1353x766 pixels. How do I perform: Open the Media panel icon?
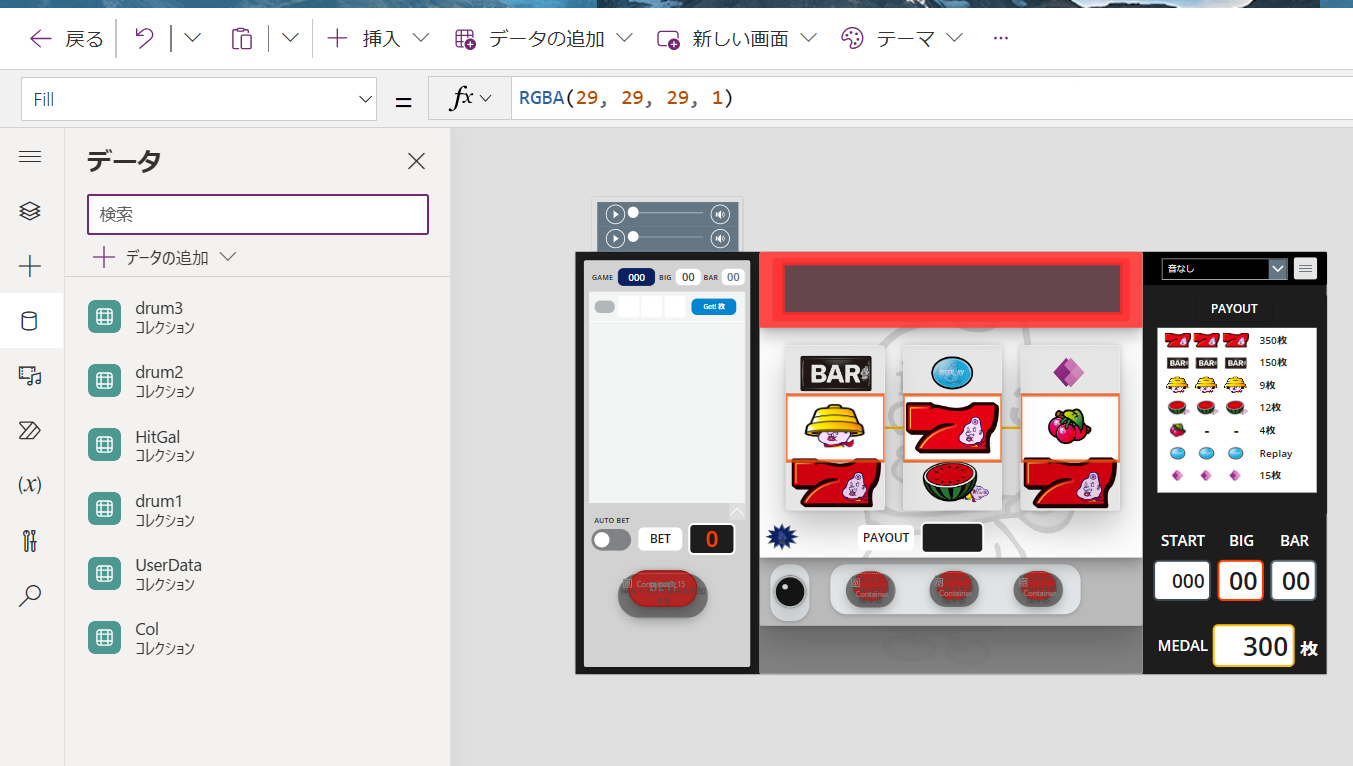pyautogui.click(x=30, y=376)
